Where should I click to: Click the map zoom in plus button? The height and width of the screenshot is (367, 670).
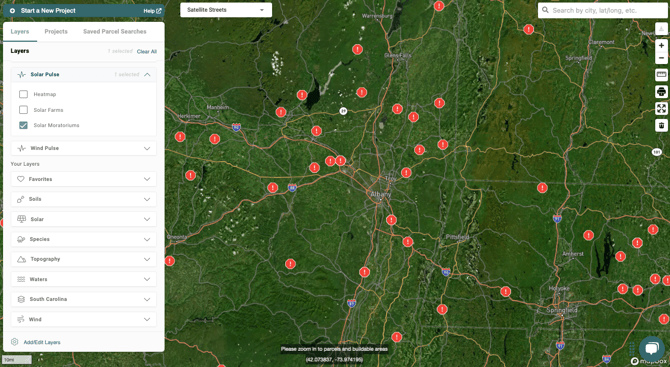pyautogui.click(x=661, y=45)
